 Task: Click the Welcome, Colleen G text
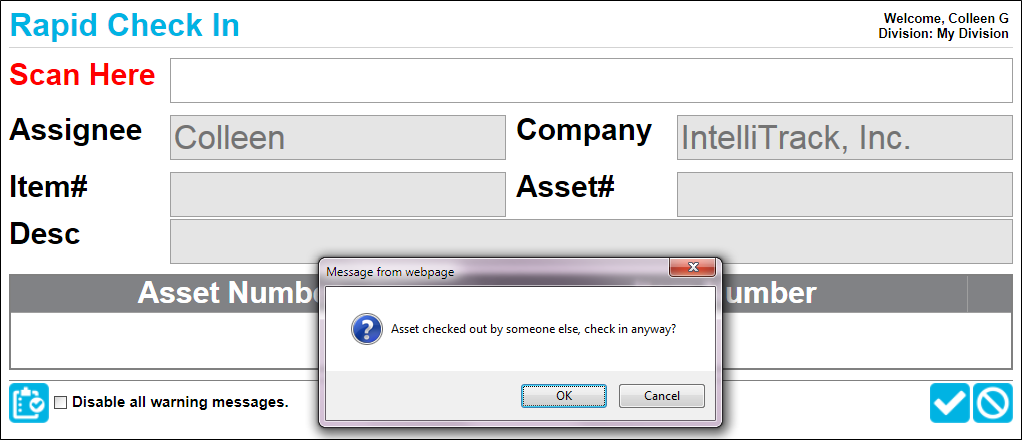coord(946,19)
